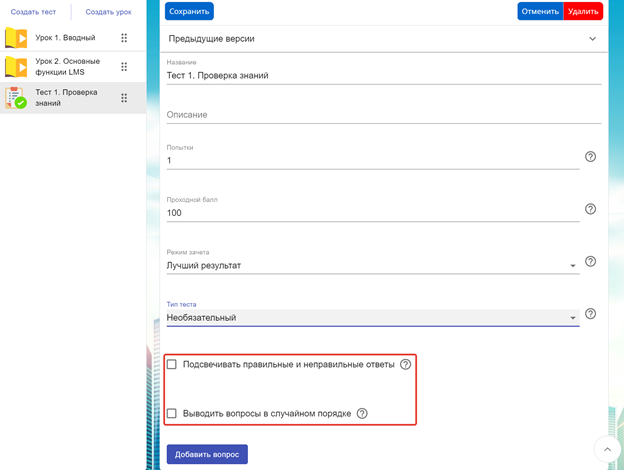This screenshot has height=470, width=624.
Task: Grab the drag handle of Урок 1. Вводный
Action: (x=124, y=38)
